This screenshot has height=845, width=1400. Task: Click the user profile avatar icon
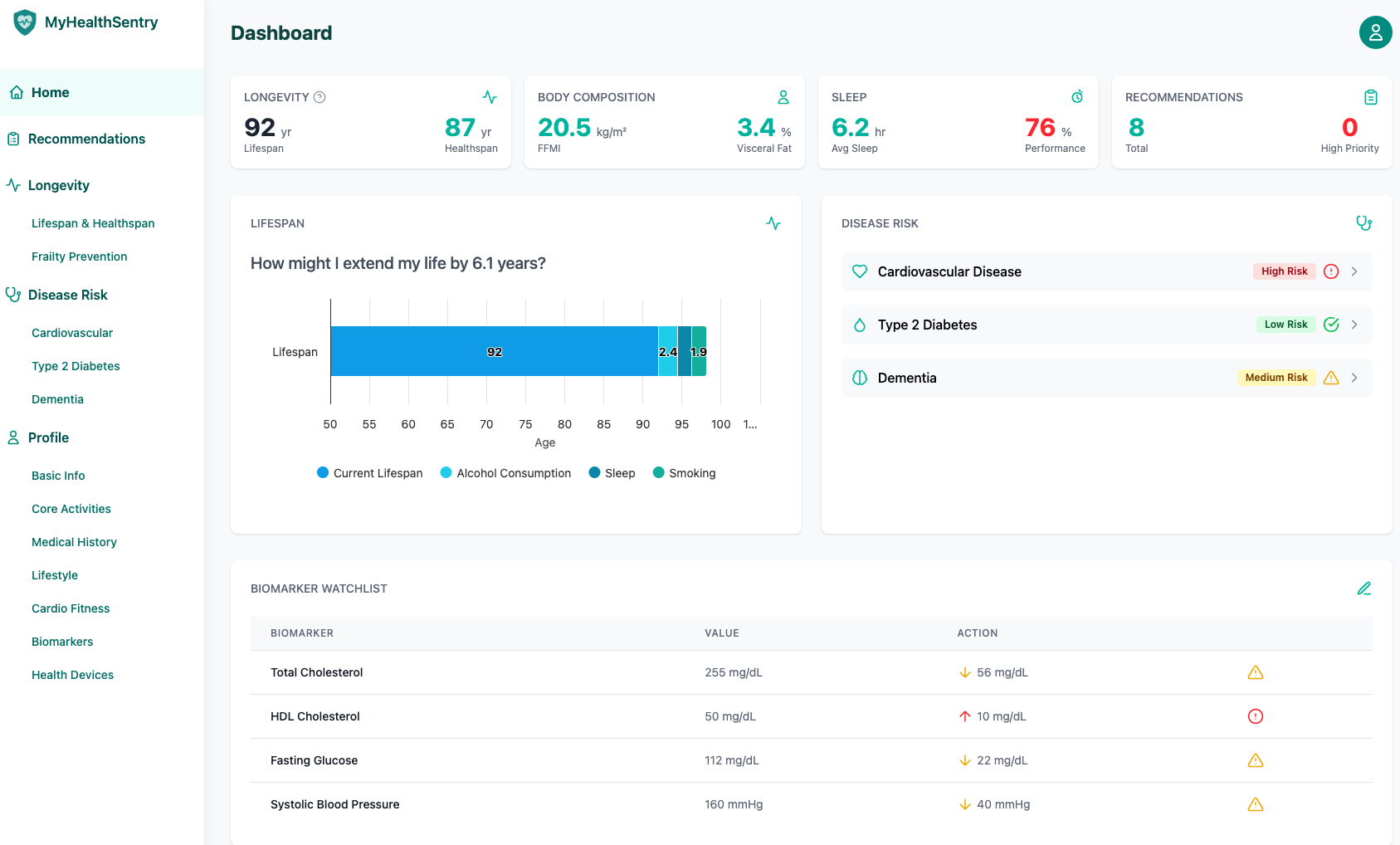[1375, 32]
